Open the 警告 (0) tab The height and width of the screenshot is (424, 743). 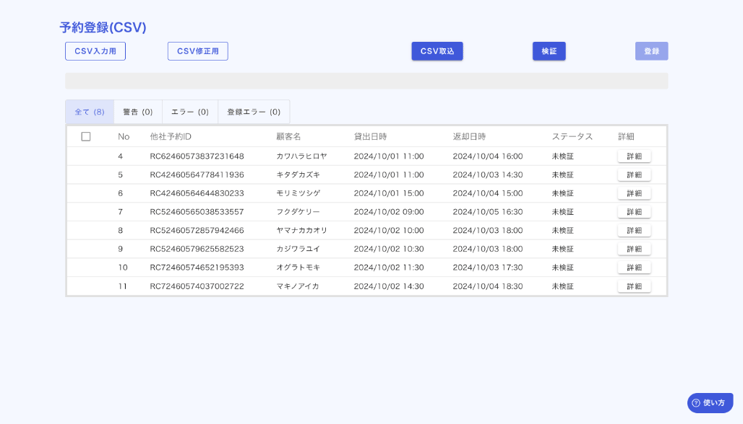pyautogui.click(x=138, y=112)
